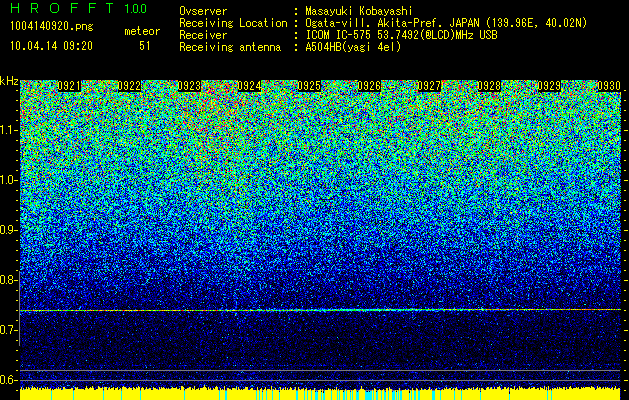Click the Ovserver label
Viewport: 629px width, 400px height.
203,11
